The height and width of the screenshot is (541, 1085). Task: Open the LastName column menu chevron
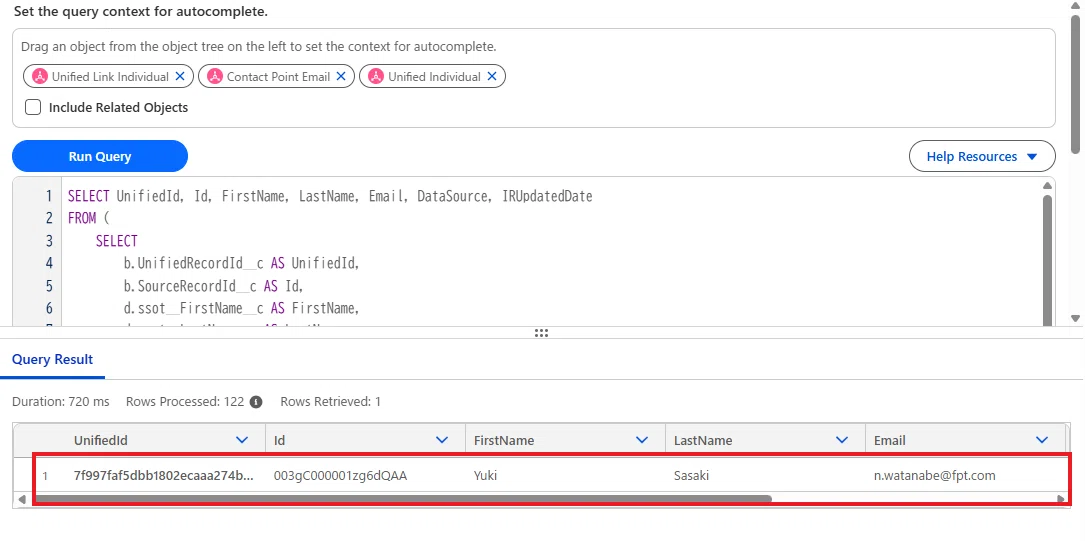tap(842, 440)
